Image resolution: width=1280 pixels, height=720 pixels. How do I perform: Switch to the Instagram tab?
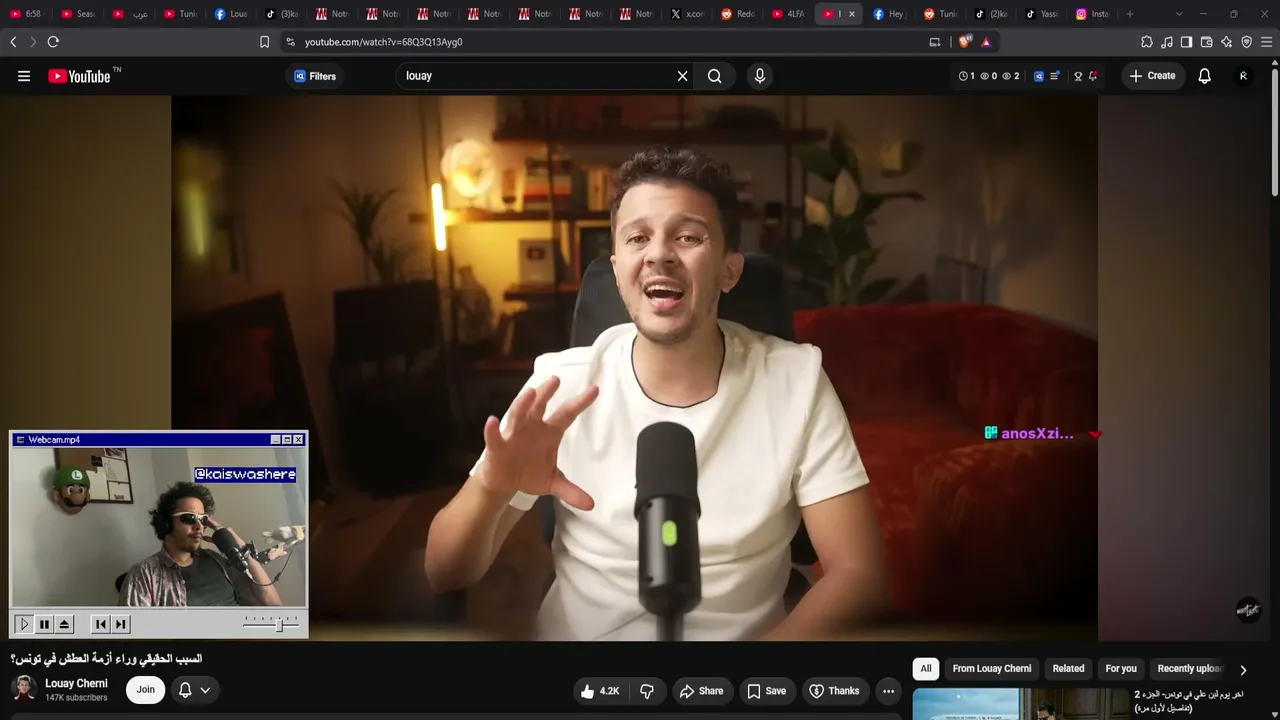(x=1093, y=14)
